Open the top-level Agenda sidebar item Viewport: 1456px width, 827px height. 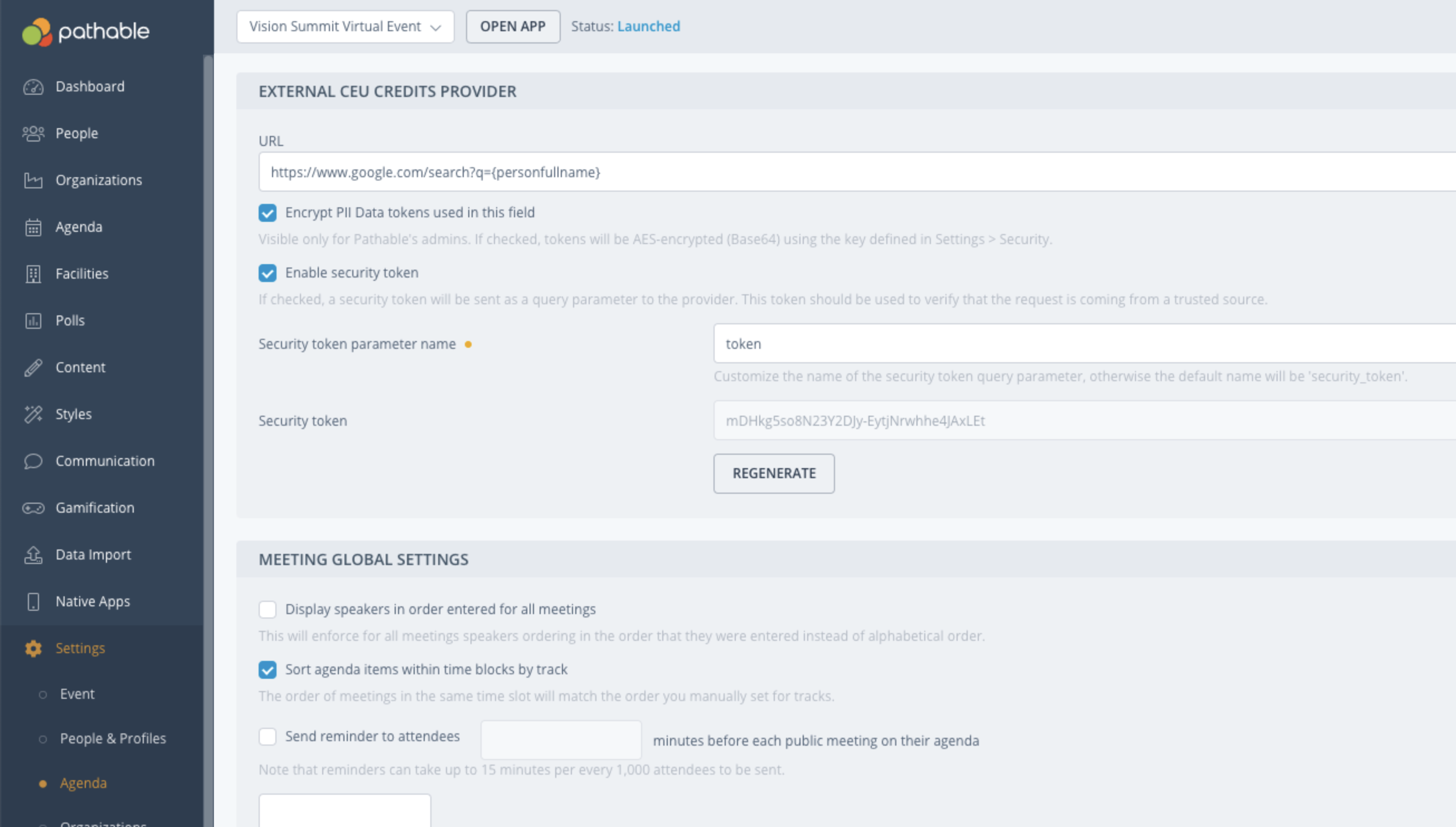coord(79,227)
